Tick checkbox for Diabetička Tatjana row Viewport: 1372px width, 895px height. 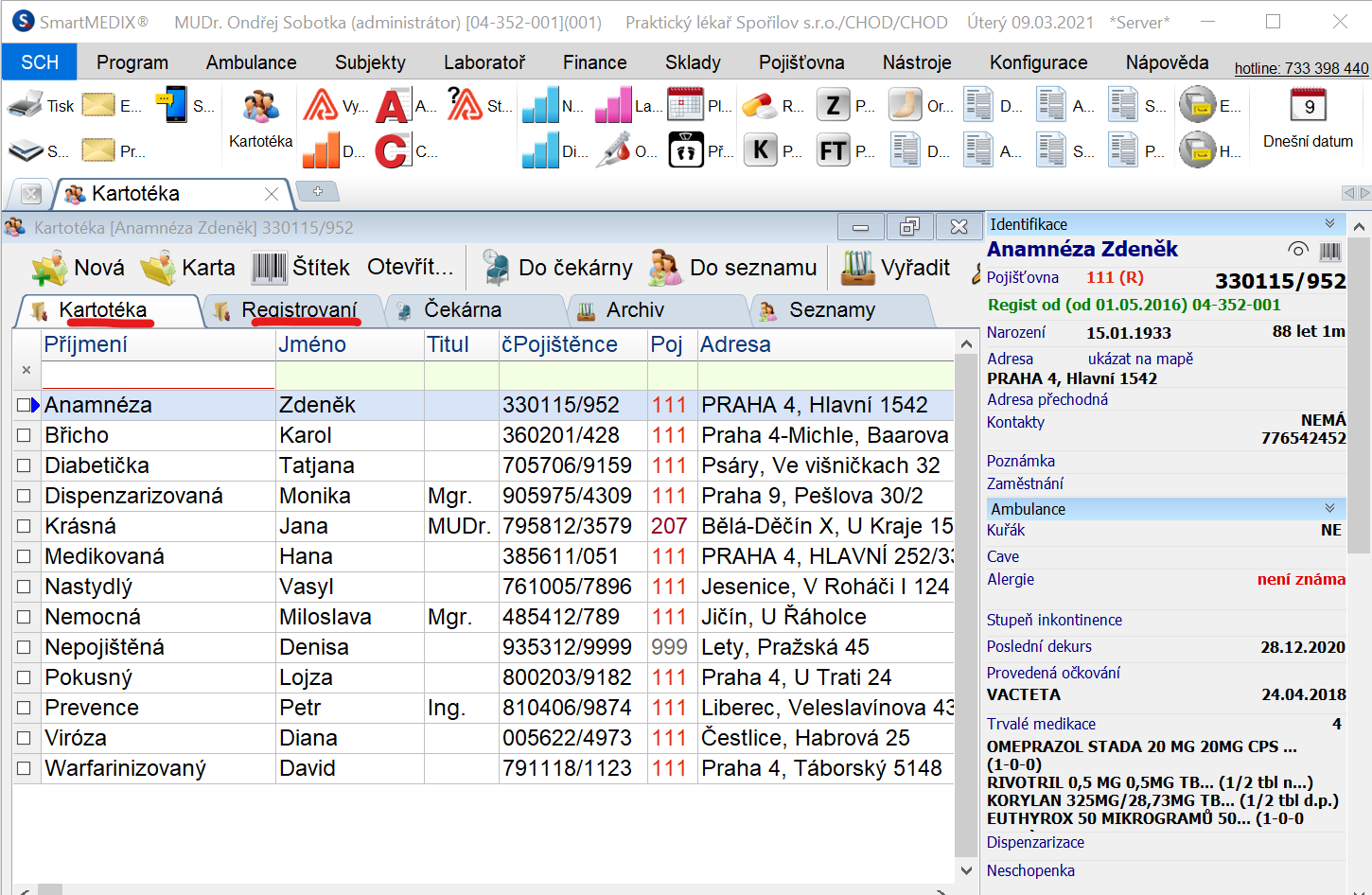(x=24, y=465)
